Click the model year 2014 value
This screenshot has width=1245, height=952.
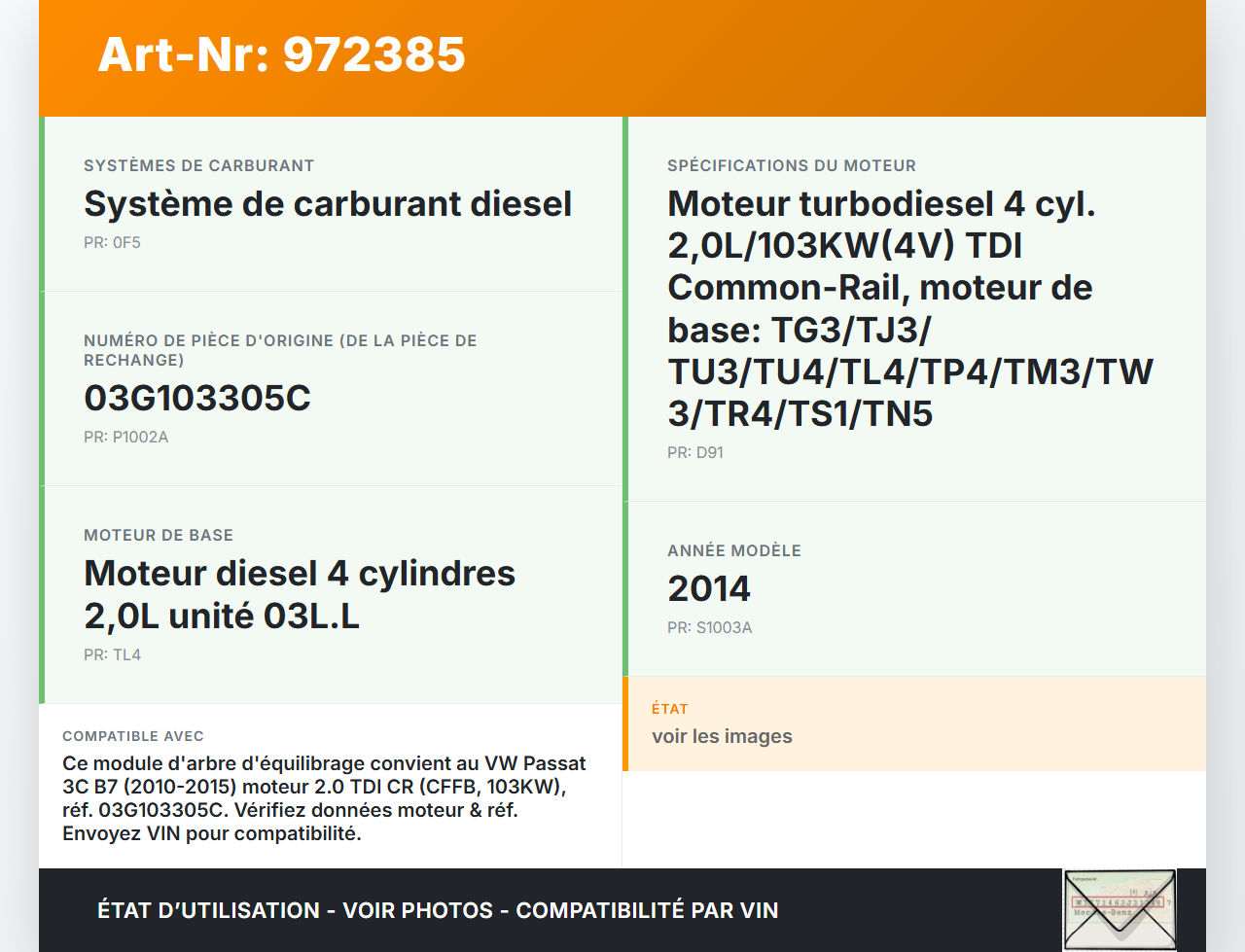tap(709, 588)
